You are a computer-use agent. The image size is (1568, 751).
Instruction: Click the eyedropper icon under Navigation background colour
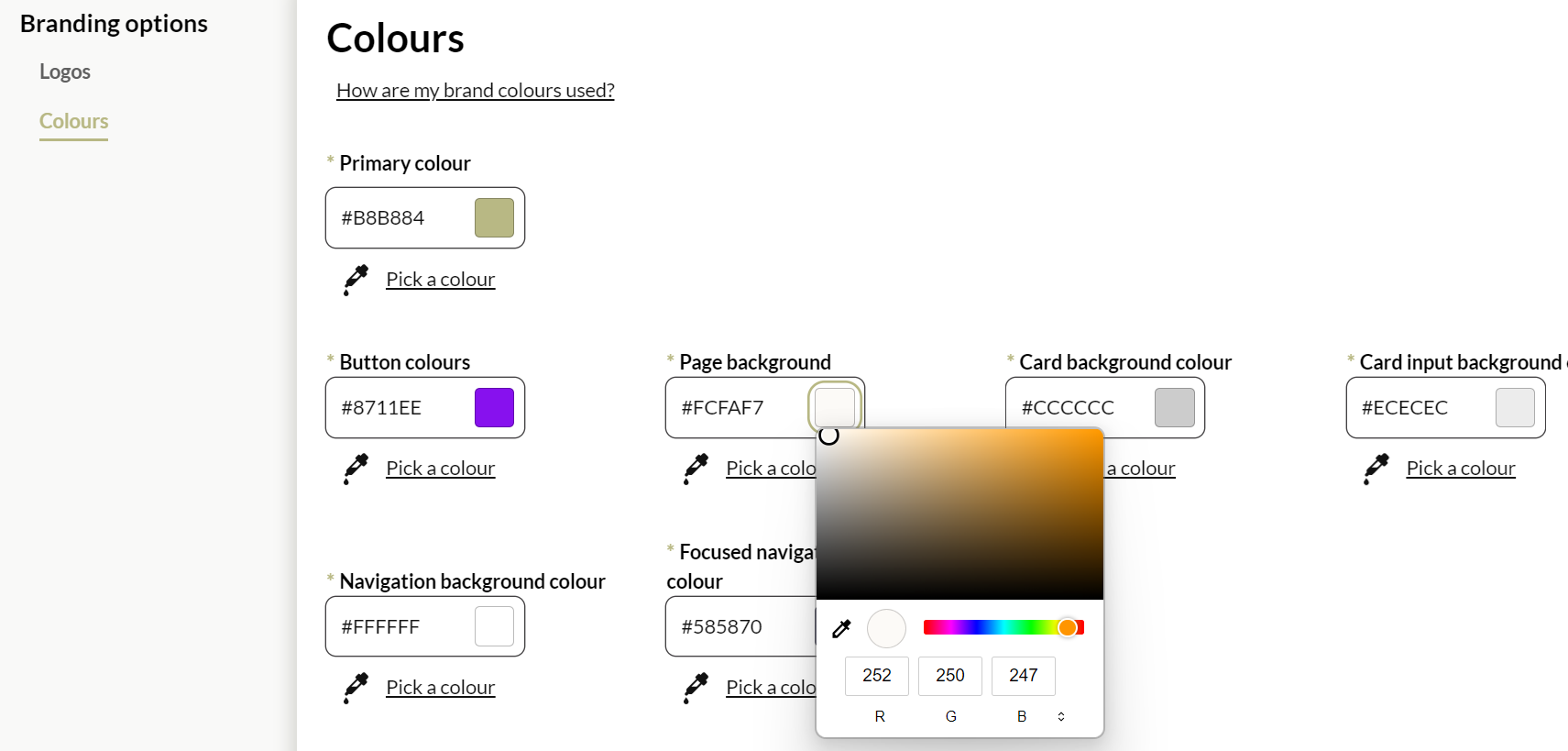point(356,688)
